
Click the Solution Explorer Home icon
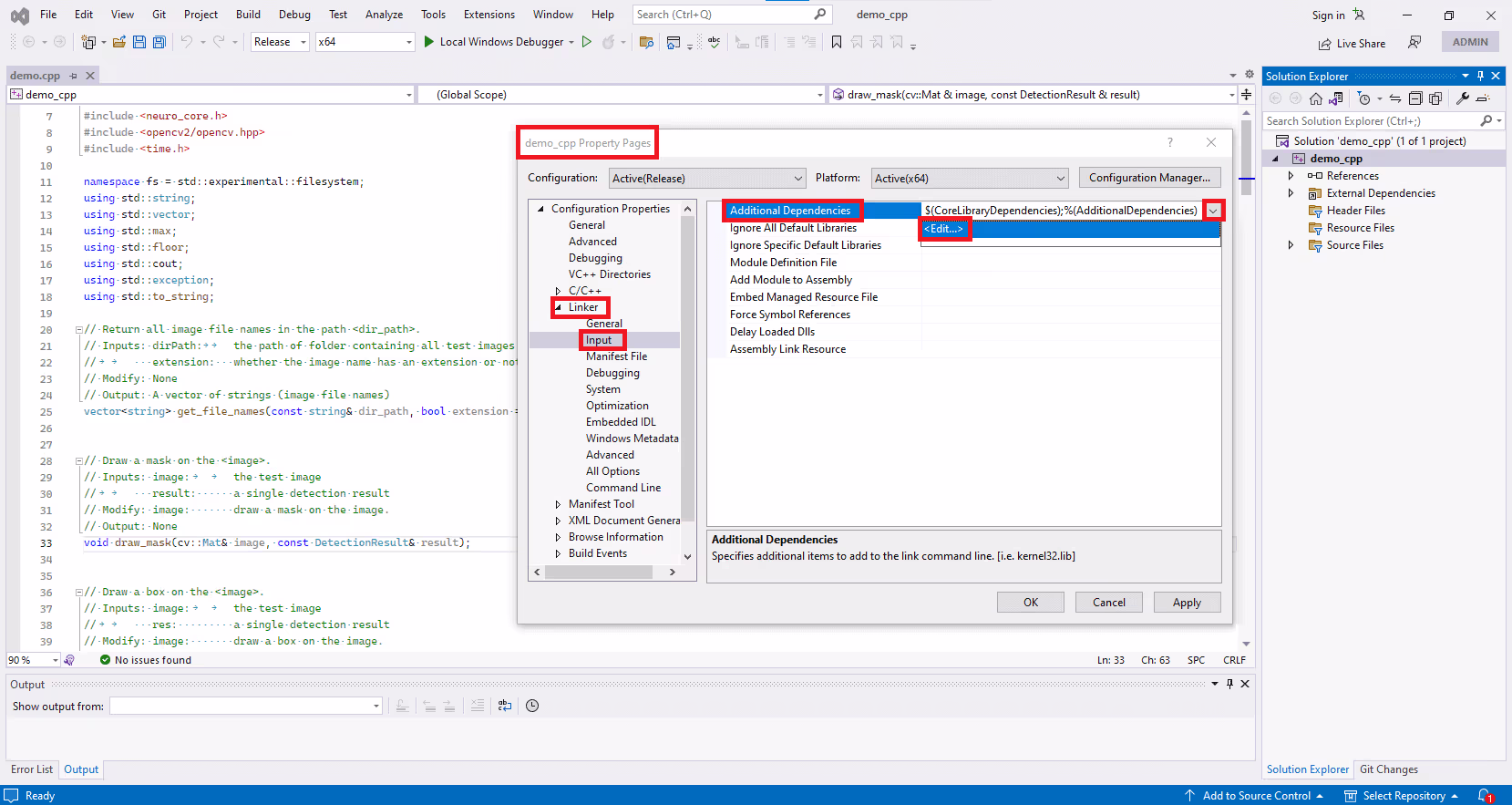pos(1315,98)
